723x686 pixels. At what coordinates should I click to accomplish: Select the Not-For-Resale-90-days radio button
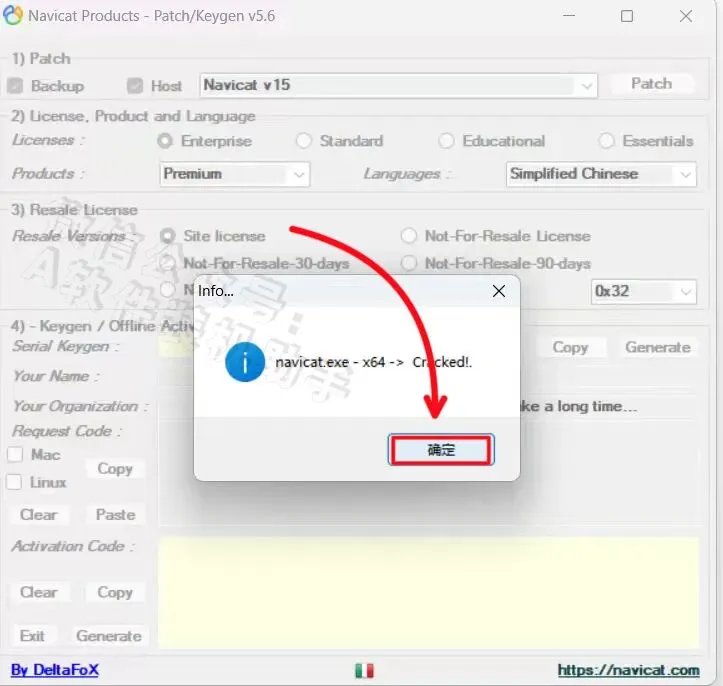409,263
